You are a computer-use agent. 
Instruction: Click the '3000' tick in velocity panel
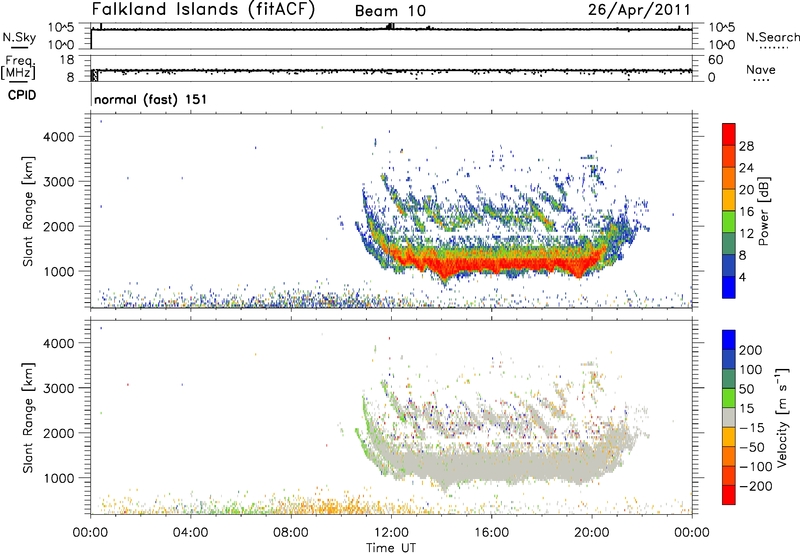59,388
